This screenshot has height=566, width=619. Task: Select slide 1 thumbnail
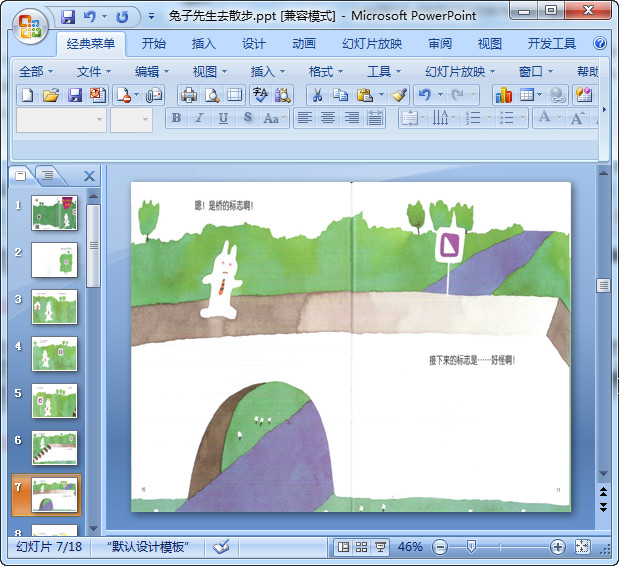coord(54,213)
